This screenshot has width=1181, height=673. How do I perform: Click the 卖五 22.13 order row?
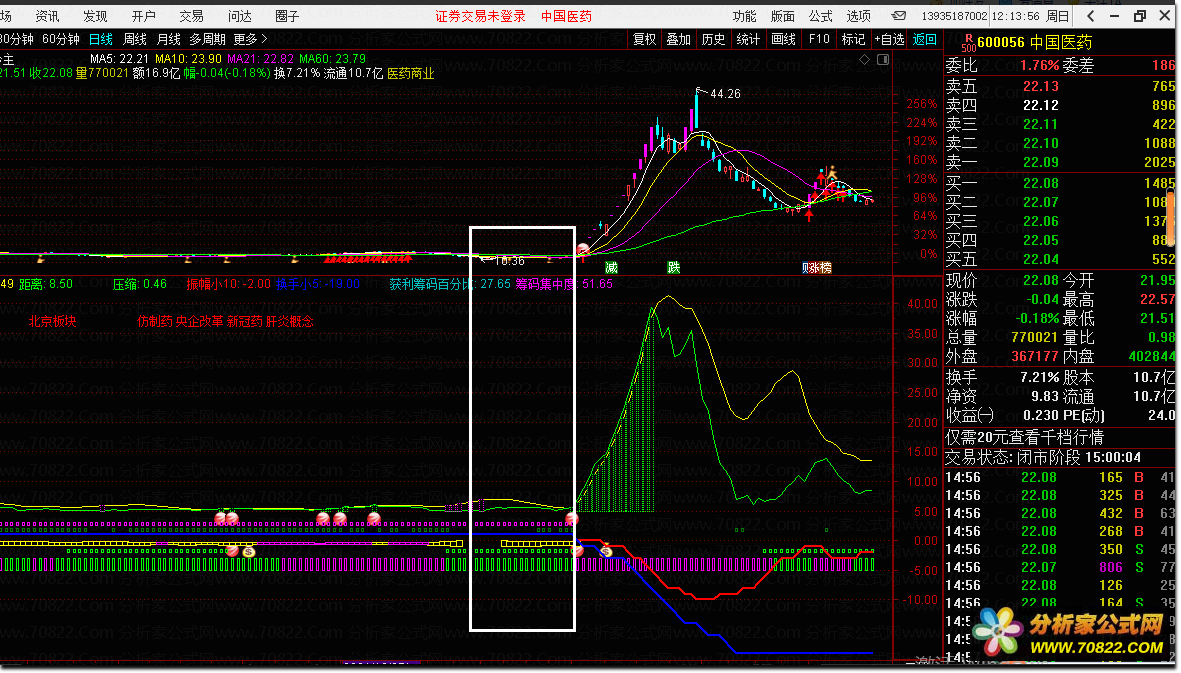coord(1060,86)
